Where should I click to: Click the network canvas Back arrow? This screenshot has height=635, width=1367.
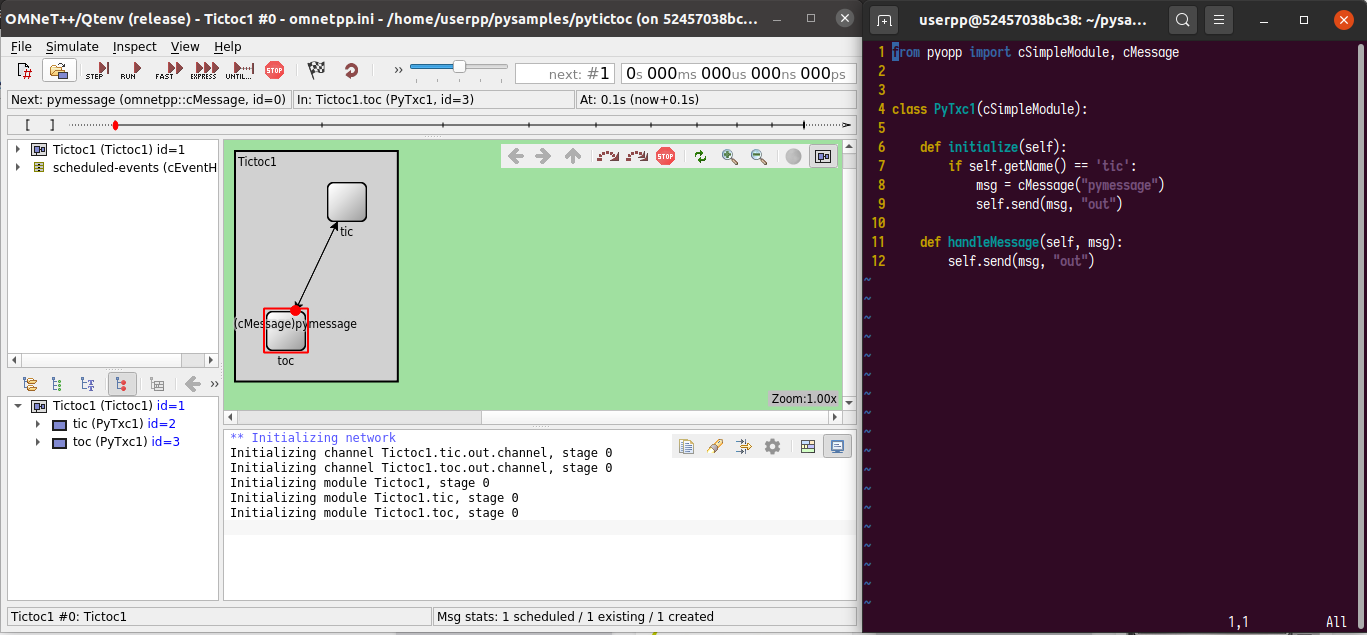[516, 156]
